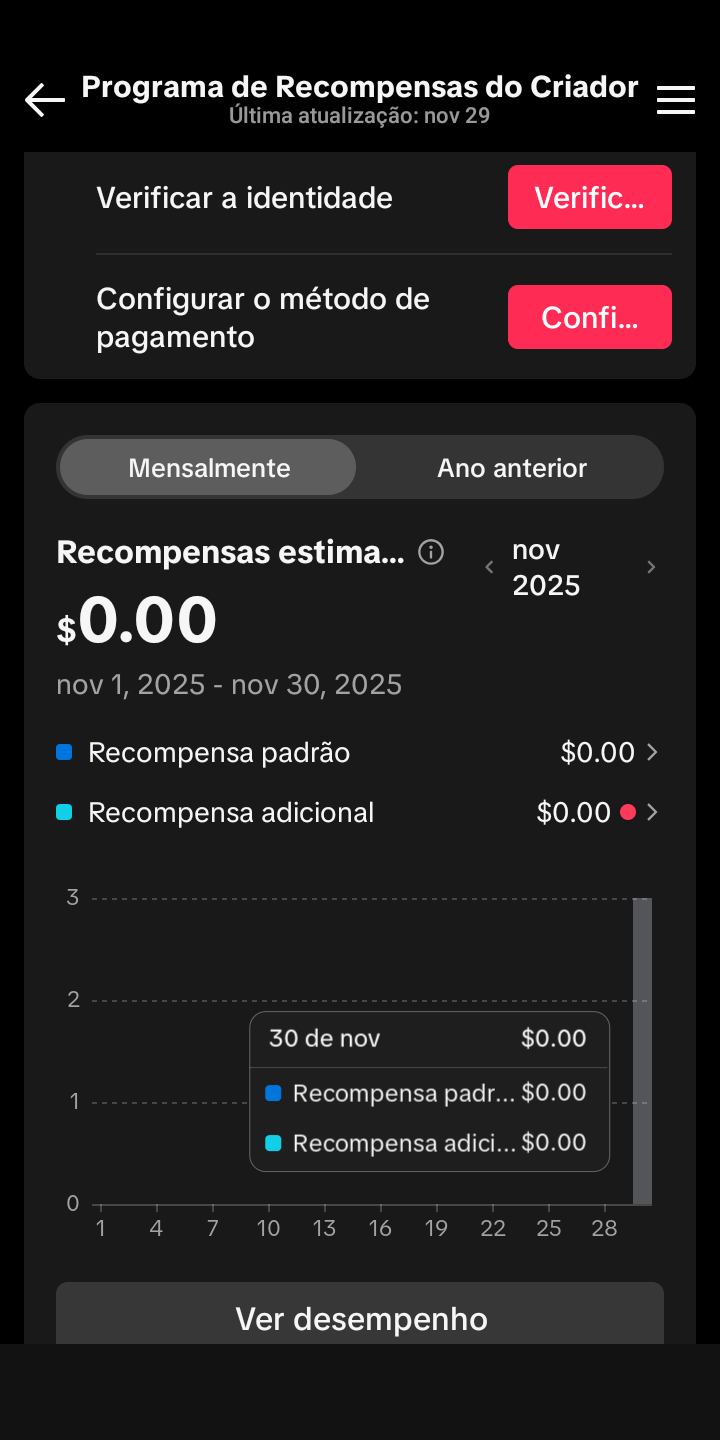
Task: Tap the red notification dot
Action: tap(628, 812)
